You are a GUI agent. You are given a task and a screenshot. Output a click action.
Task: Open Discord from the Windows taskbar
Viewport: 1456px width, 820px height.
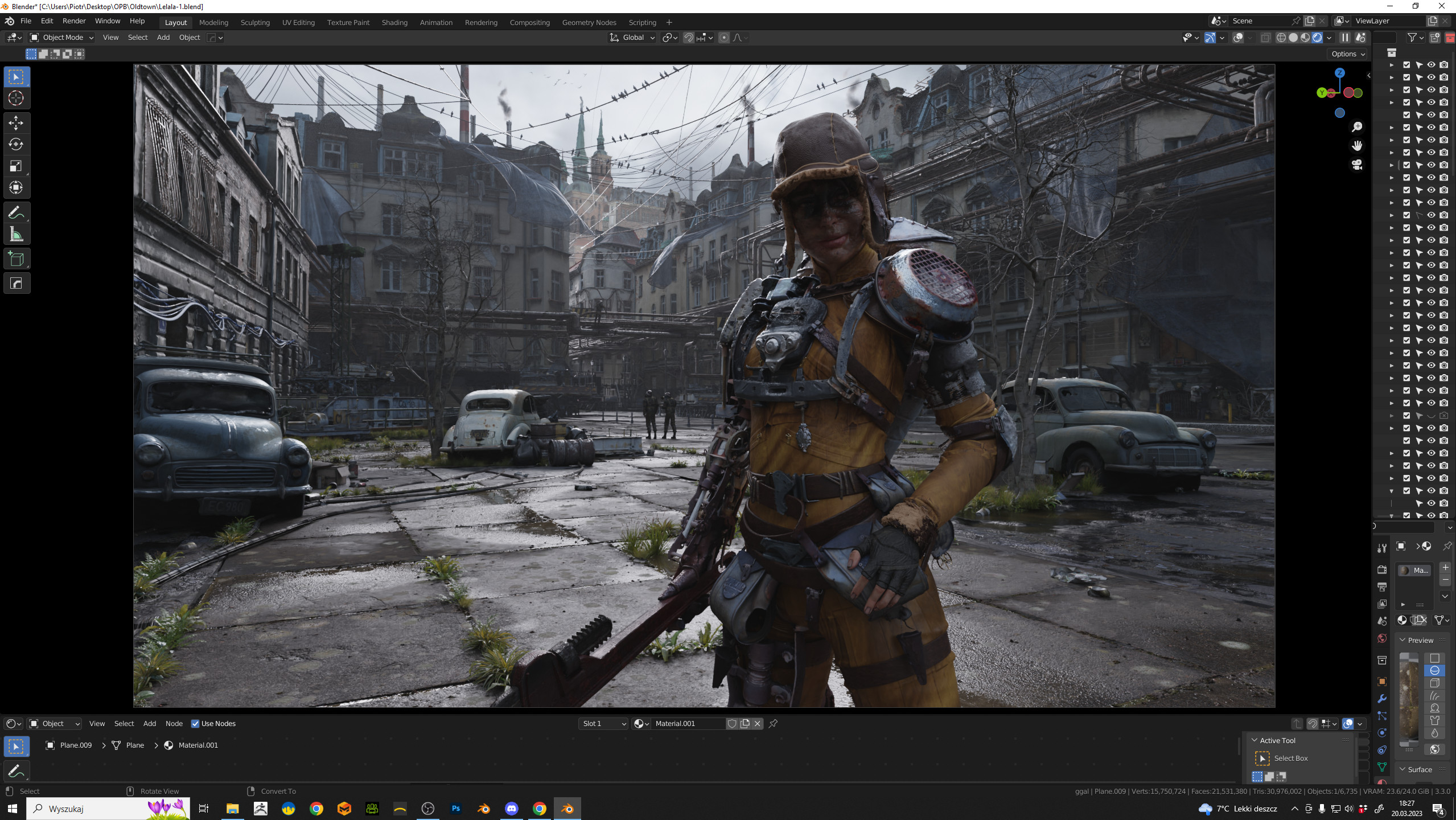(x=511, y=809)
